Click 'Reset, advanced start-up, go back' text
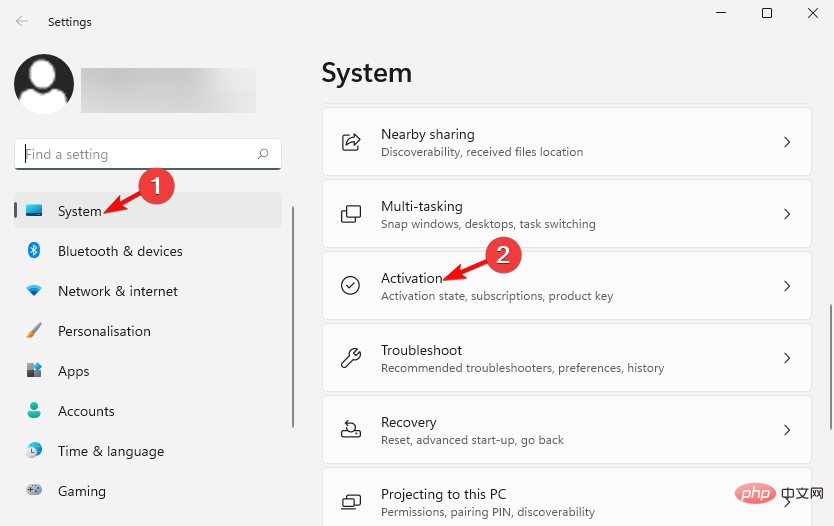 [x=472, y=440]
